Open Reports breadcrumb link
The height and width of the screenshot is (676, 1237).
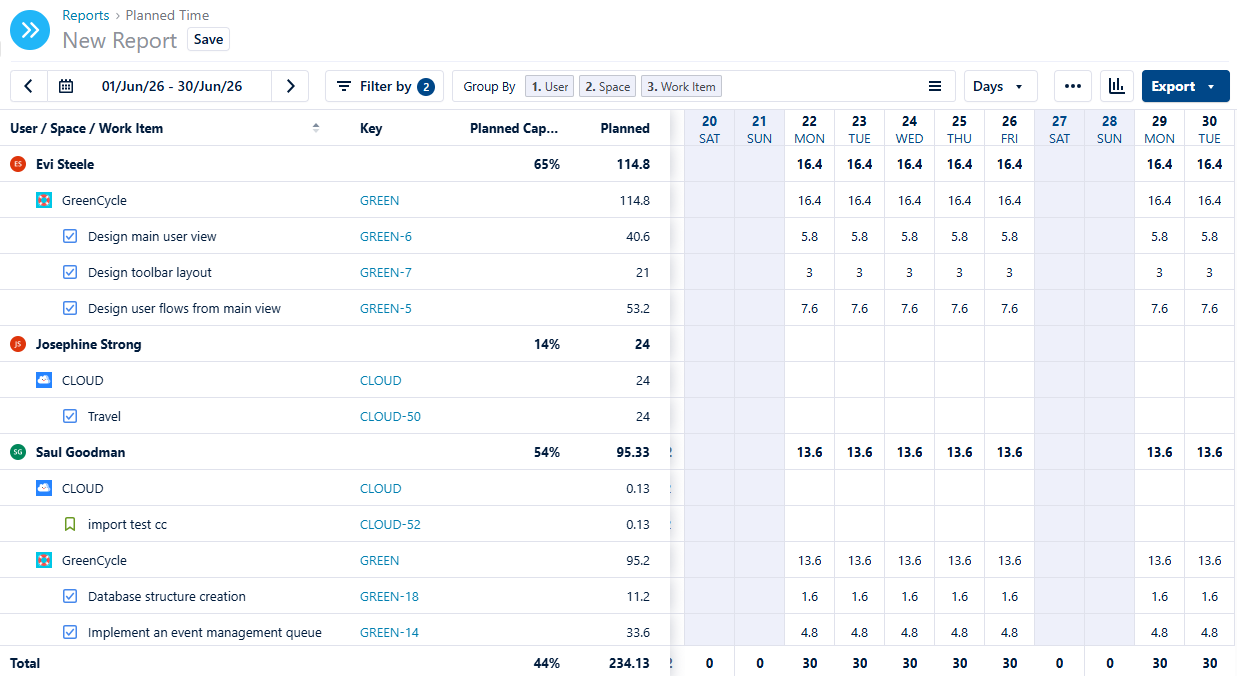coord(86,15)
